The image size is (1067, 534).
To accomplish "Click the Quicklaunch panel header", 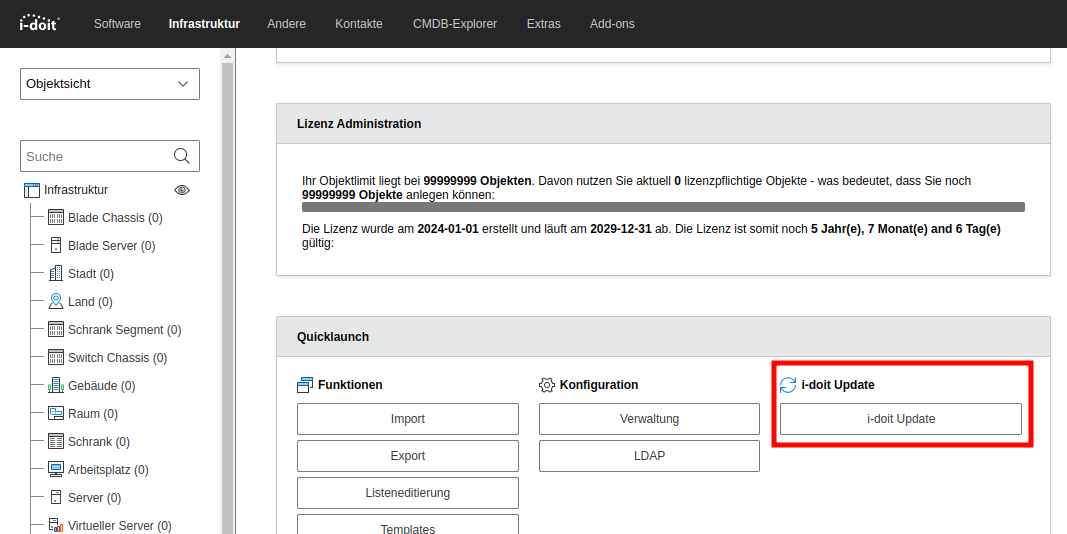I will pyautogui.click(x=663, y=337).
